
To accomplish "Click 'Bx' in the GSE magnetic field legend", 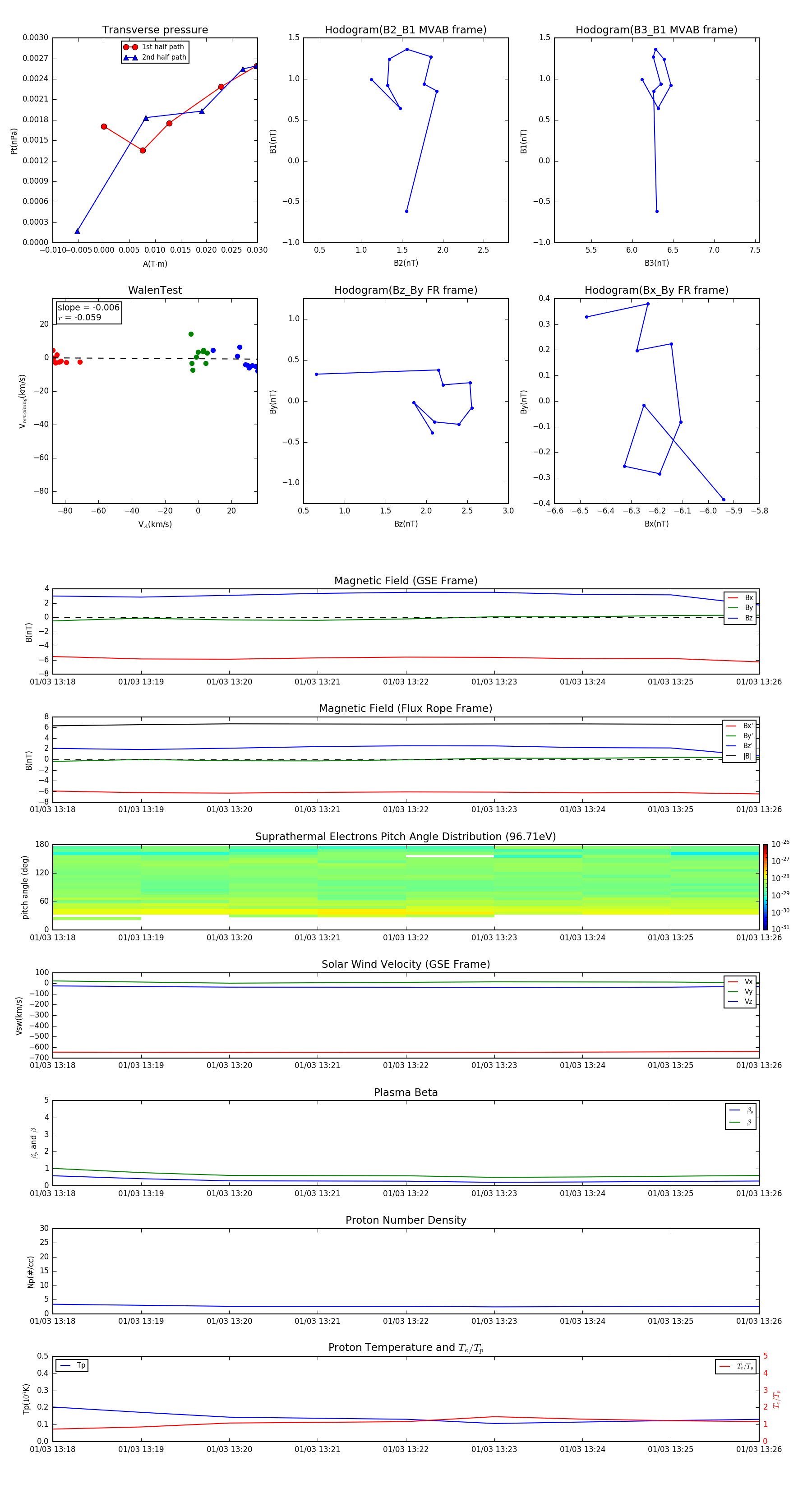I will click(740, 598).
